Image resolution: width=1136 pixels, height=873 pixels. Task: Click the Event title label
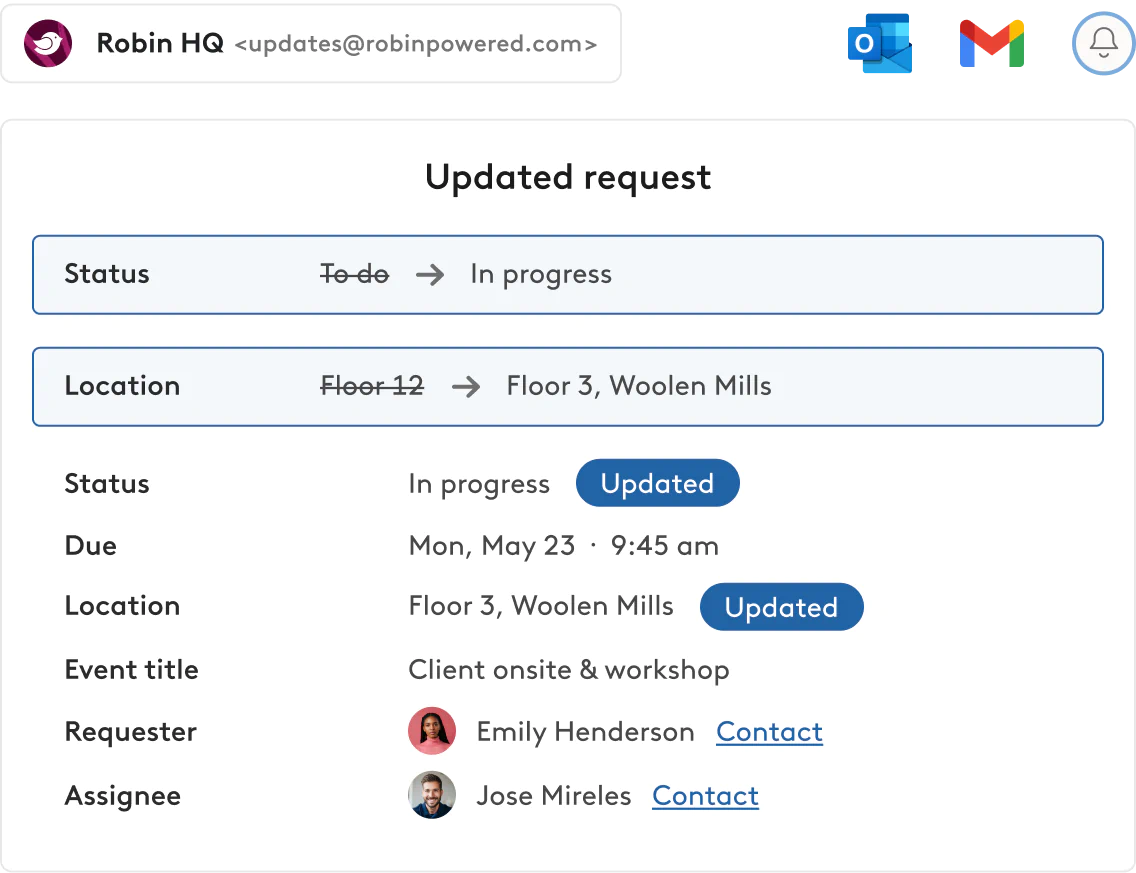[x=131, y=669]
